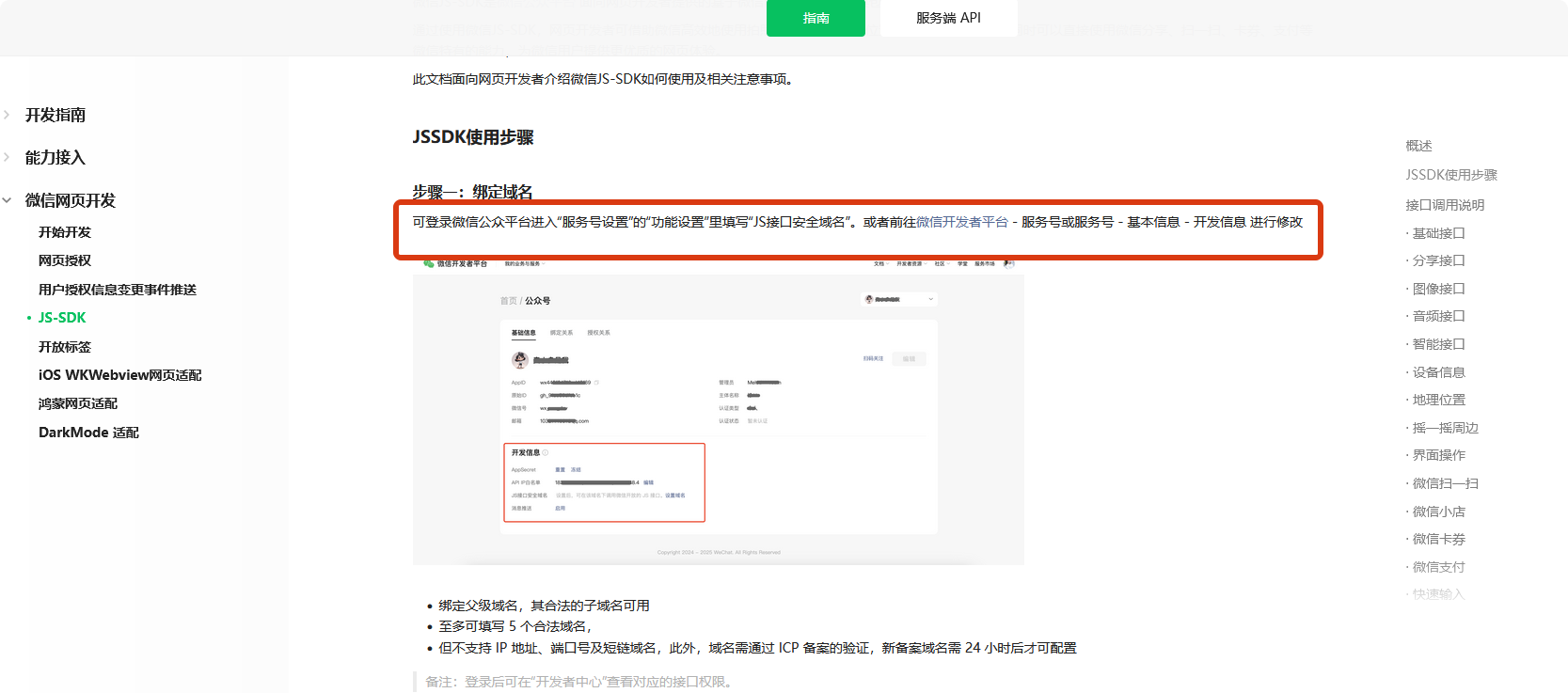
Task: Select 设备信息 in the outline
Action: (1439, 372)
